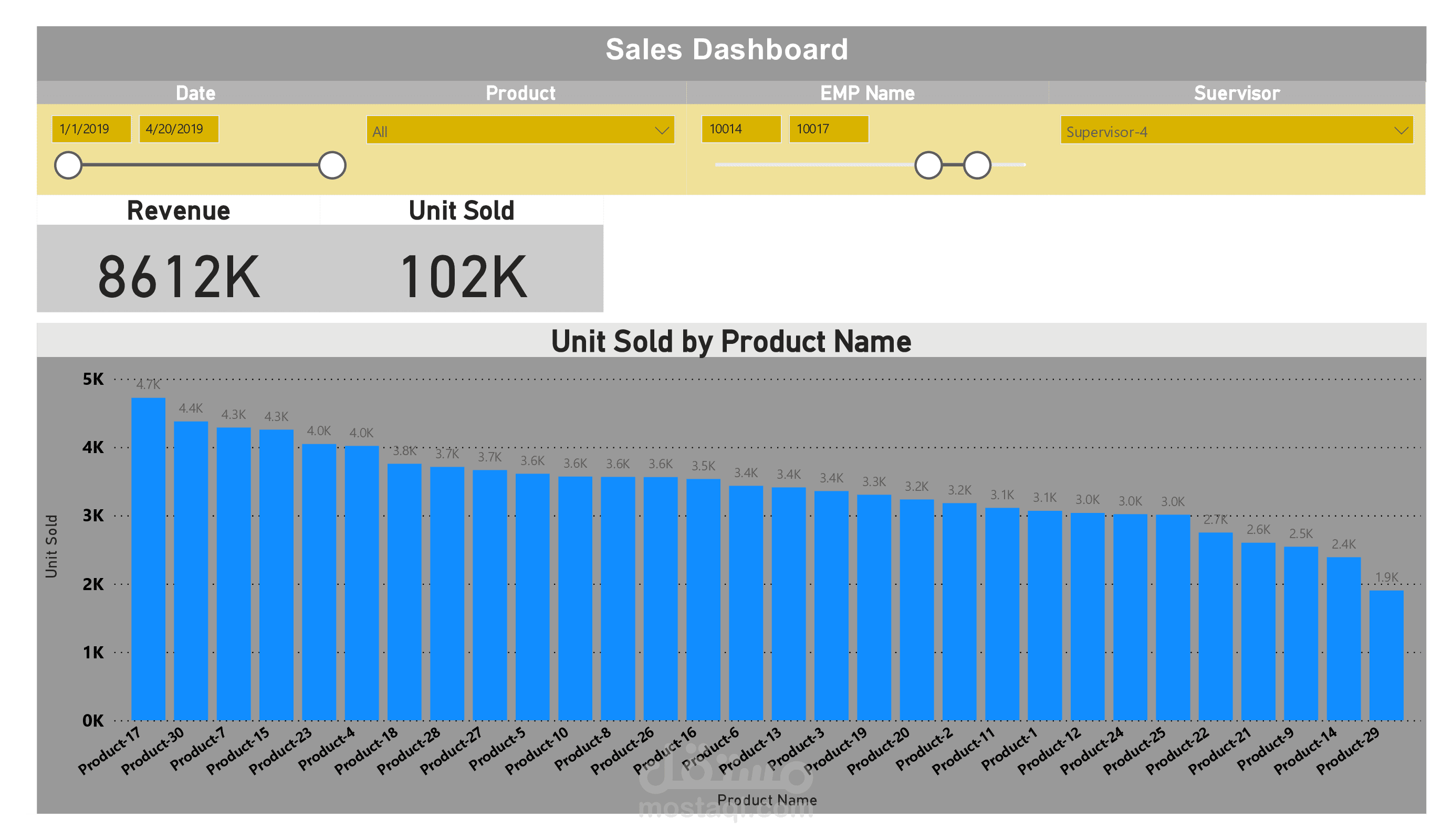This screenshot has height=840, width=1453.
Task: Select the Product-7 bar
Action: 234,574
